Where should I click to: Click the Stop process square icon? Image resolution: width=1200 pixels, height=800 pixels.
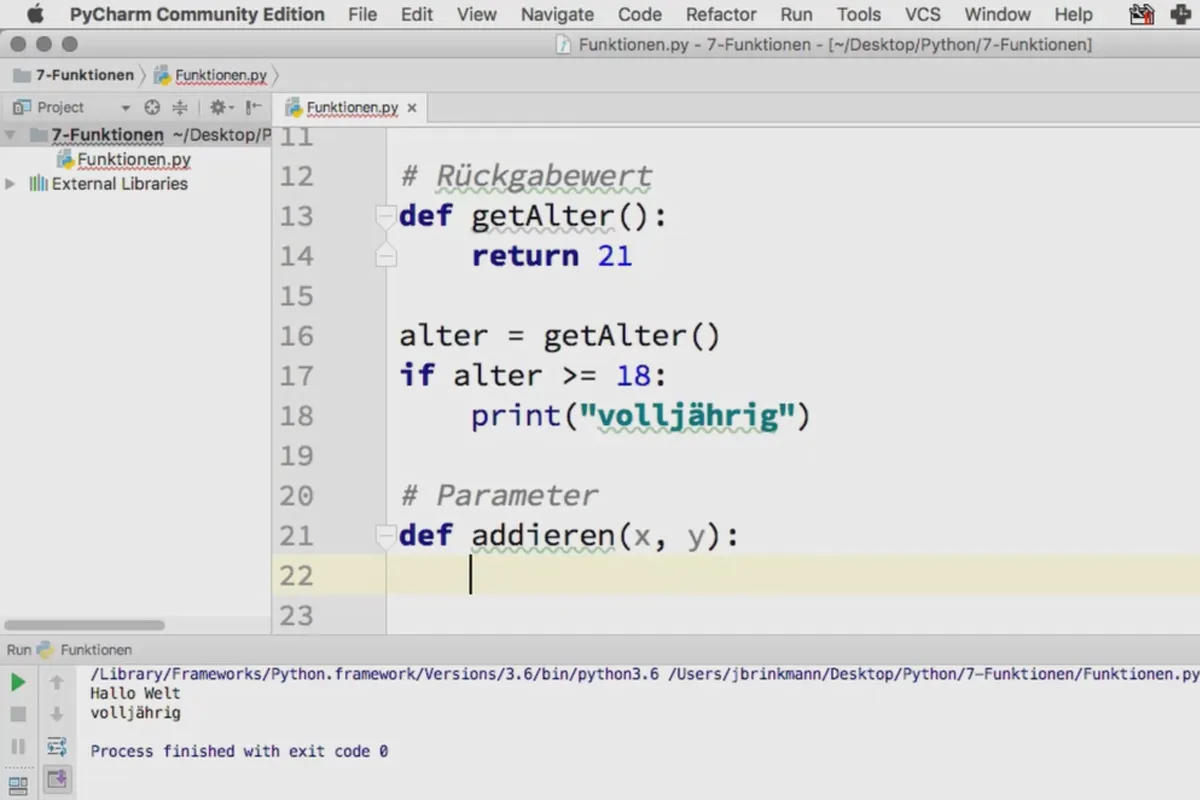pyautogui.click(x=18, y=714)
